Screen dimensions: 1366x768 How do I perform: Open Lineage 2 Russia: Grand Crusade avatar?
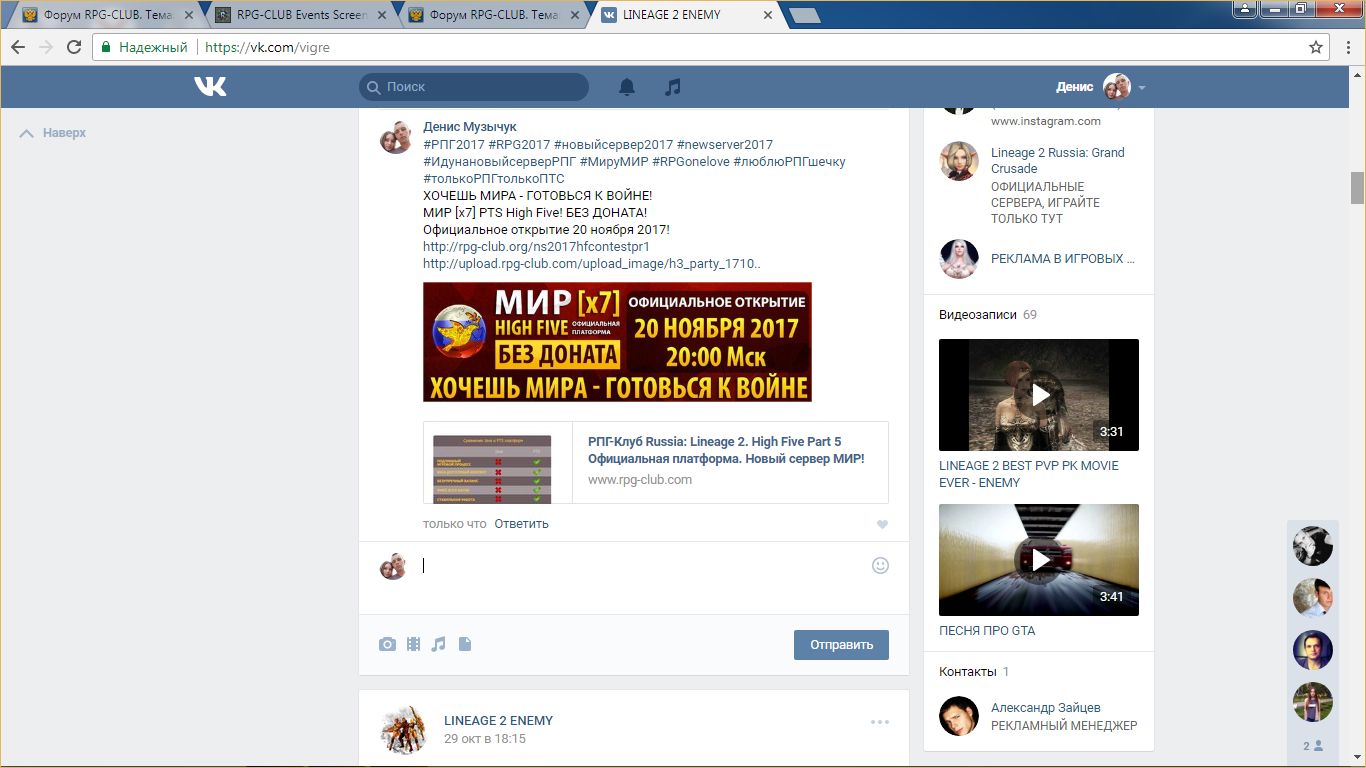click(959, 161)
